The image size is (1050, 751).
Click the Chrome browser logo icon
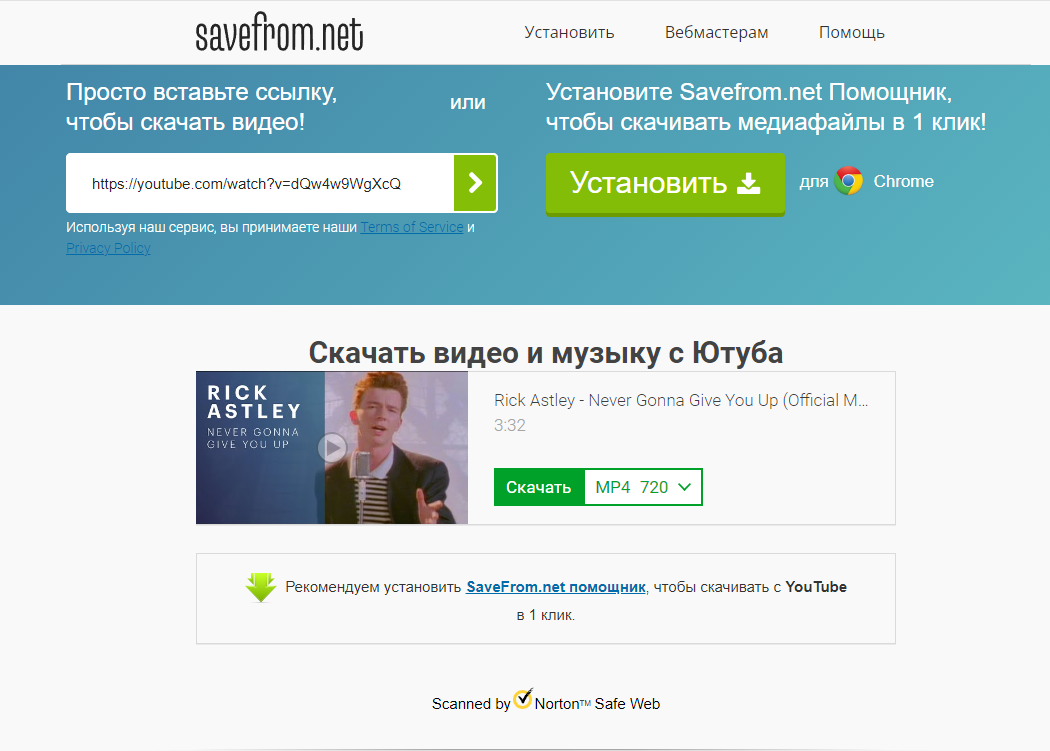pyautogui.click(x=848, y=181)
